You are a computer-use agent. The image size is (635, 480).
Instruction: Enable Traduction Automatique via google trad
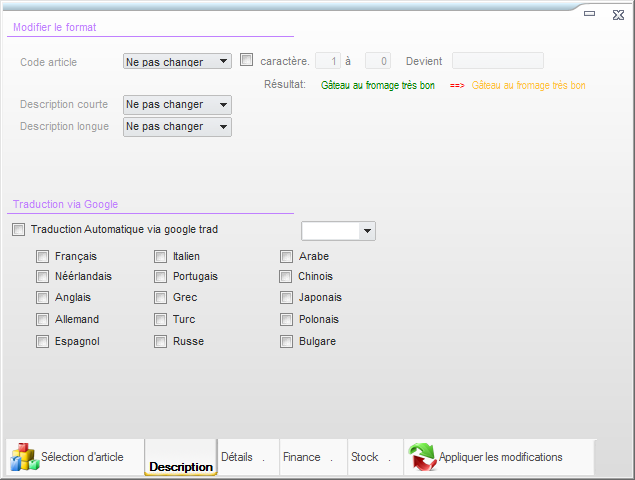pyautogui.click(x=19, y=230)
